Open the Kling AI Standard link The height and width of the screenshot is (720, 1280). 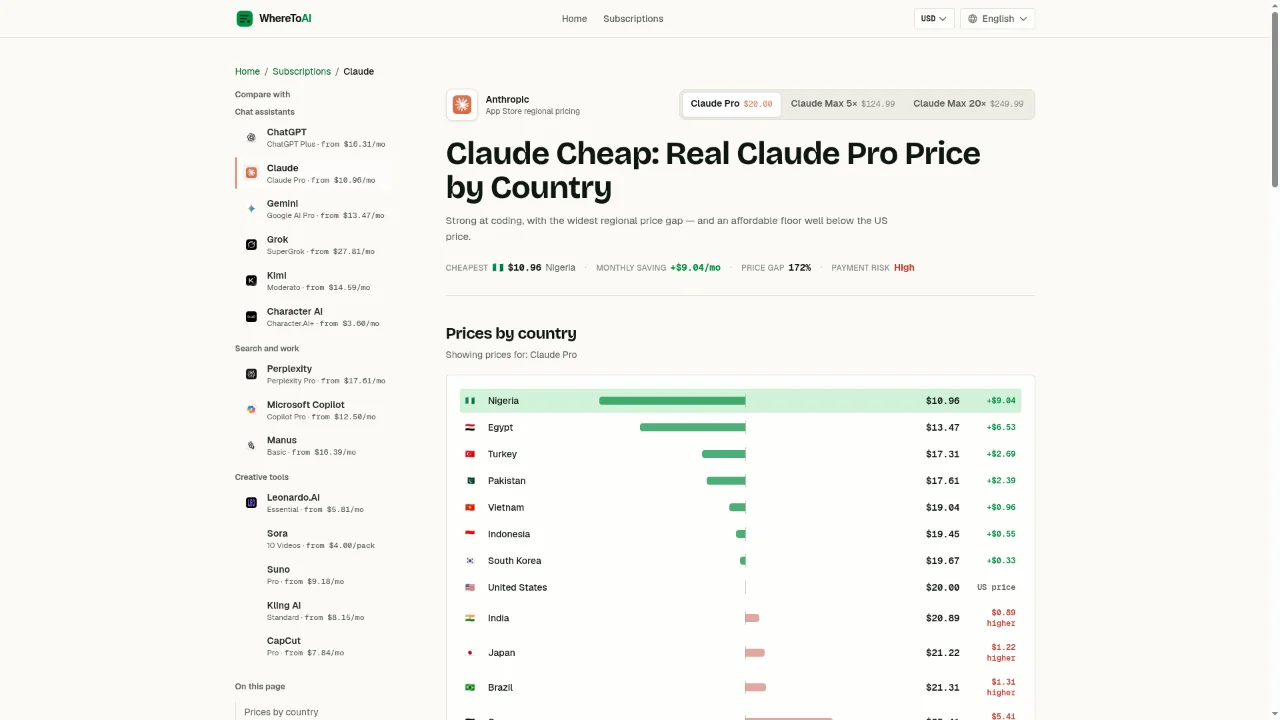coord(315,611)
